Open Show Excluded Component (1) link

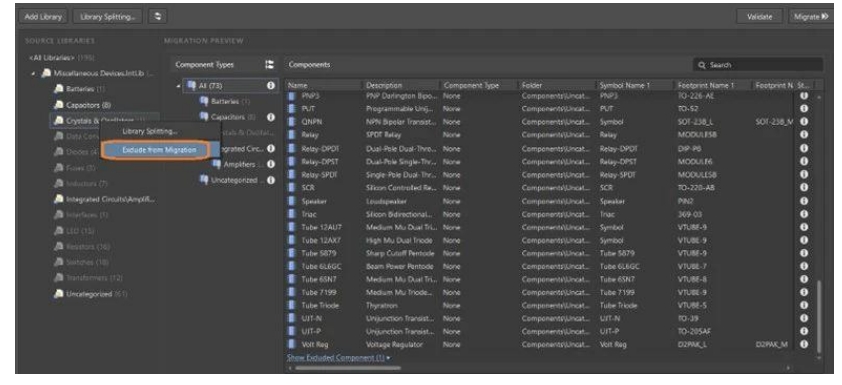[338, 358]
